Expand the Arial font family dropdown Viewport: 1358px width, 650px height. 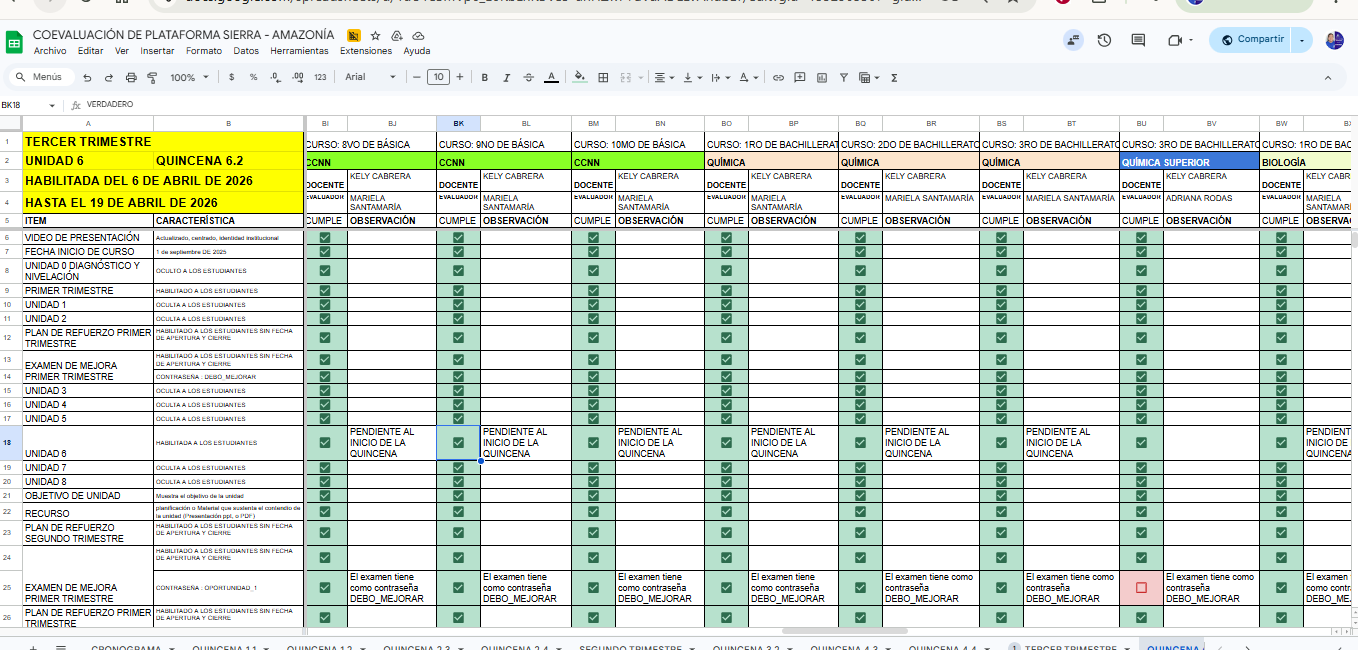pos(378,77)
